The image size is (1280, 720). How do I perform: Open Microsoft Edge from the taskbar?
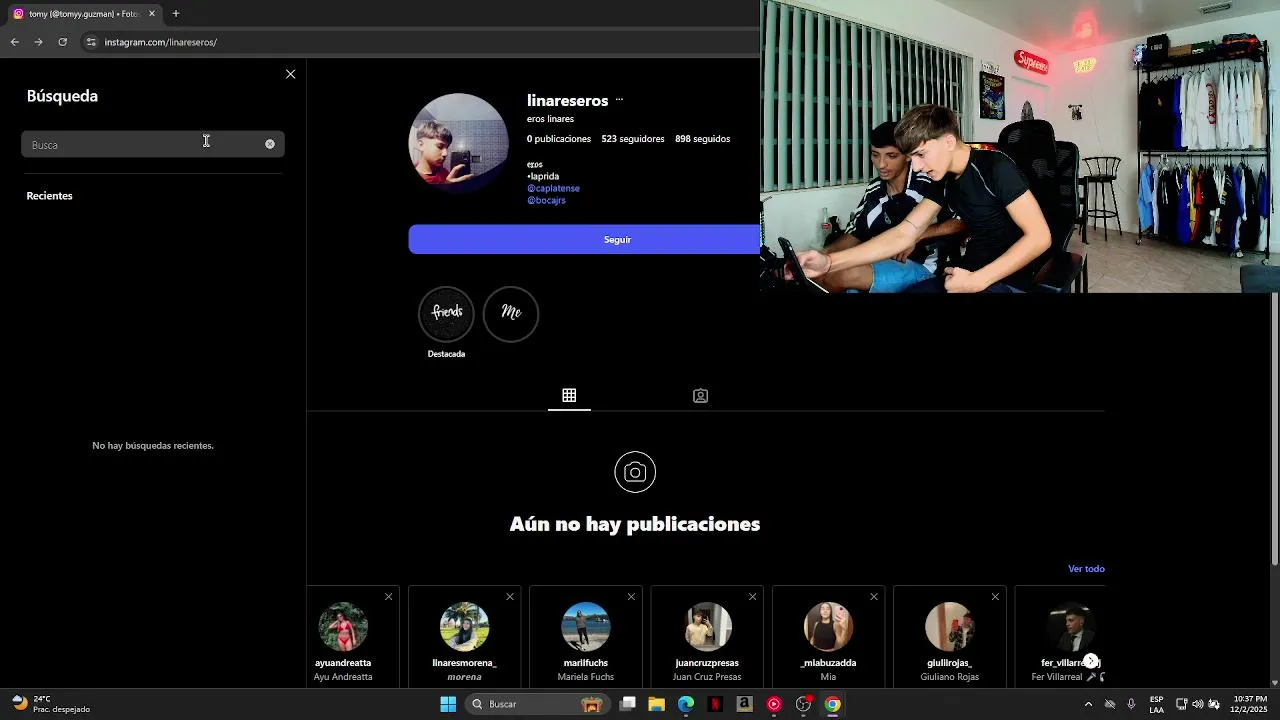[x=686, y=704]
